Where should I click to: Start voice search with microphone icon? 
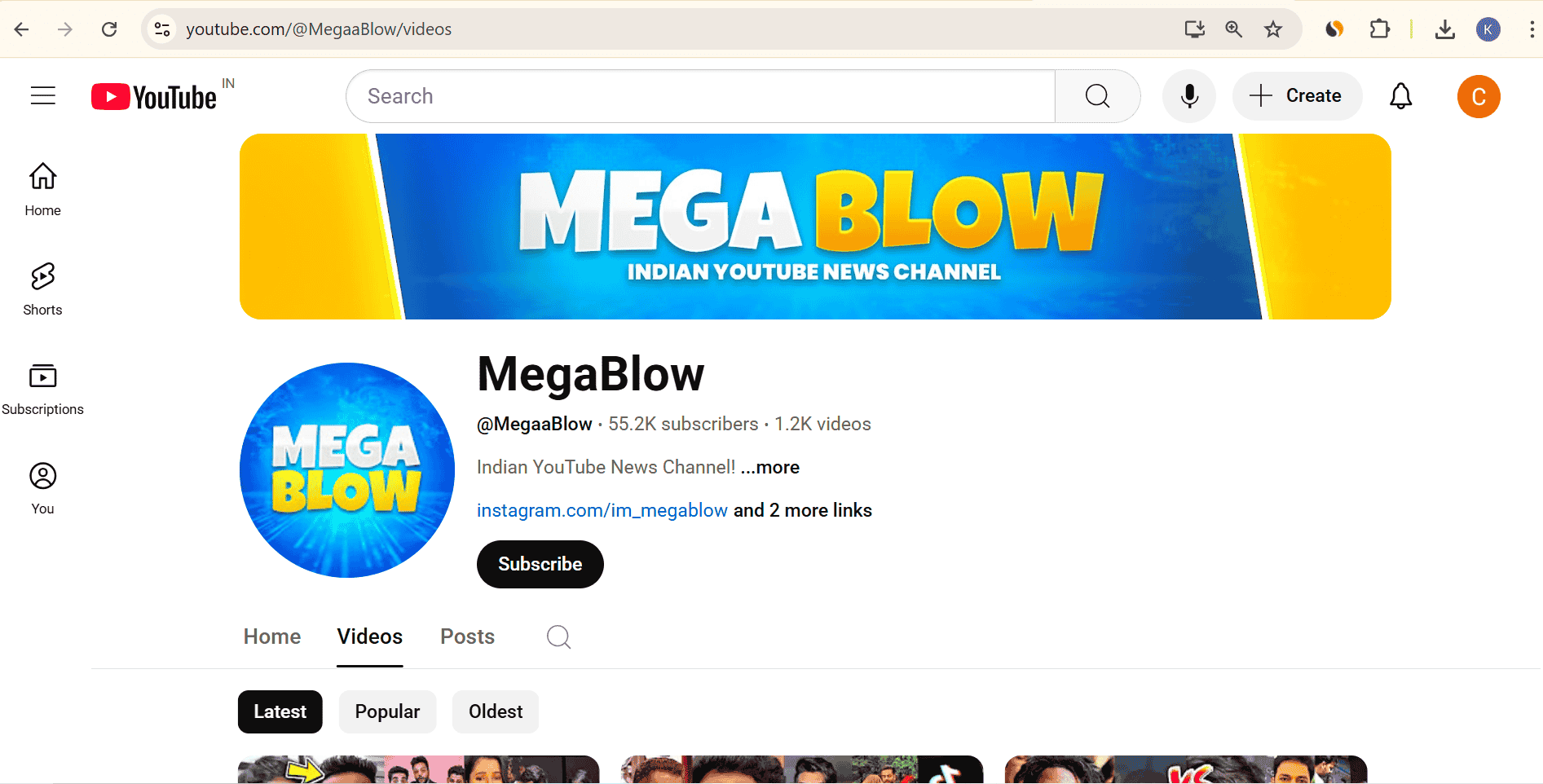(x=1189, y=96)
